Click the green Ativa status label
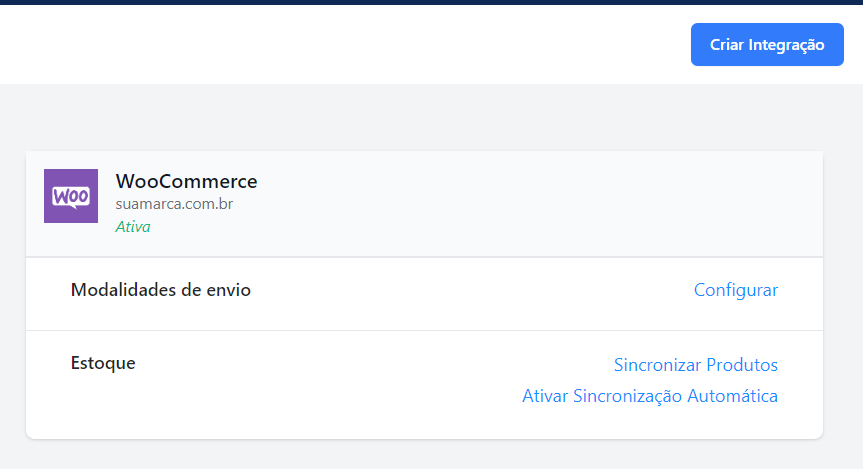863x469 pixels. pos(133,227)
